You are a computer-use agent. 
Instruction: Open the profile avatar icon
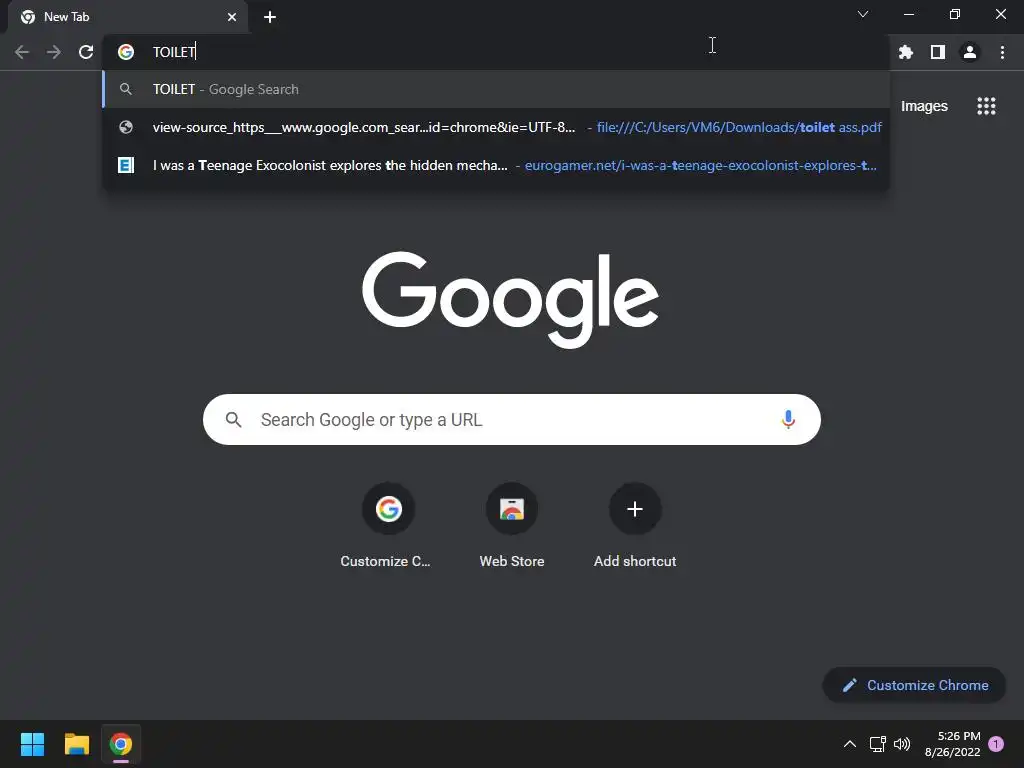pos(970,52)
